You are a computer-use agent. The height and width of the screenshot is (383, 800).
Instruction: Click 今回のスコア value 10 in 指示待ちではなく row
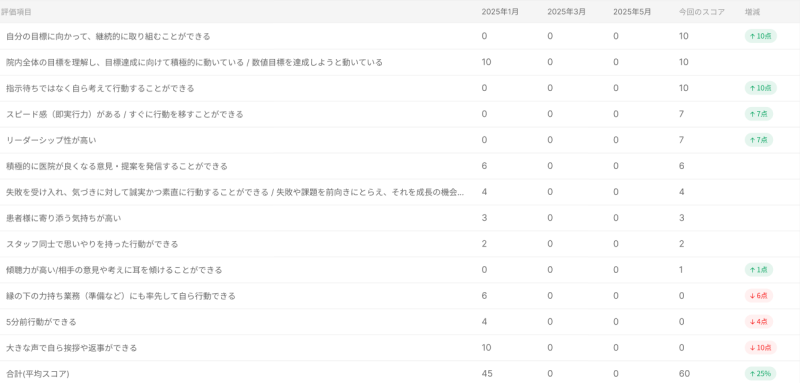684,88
